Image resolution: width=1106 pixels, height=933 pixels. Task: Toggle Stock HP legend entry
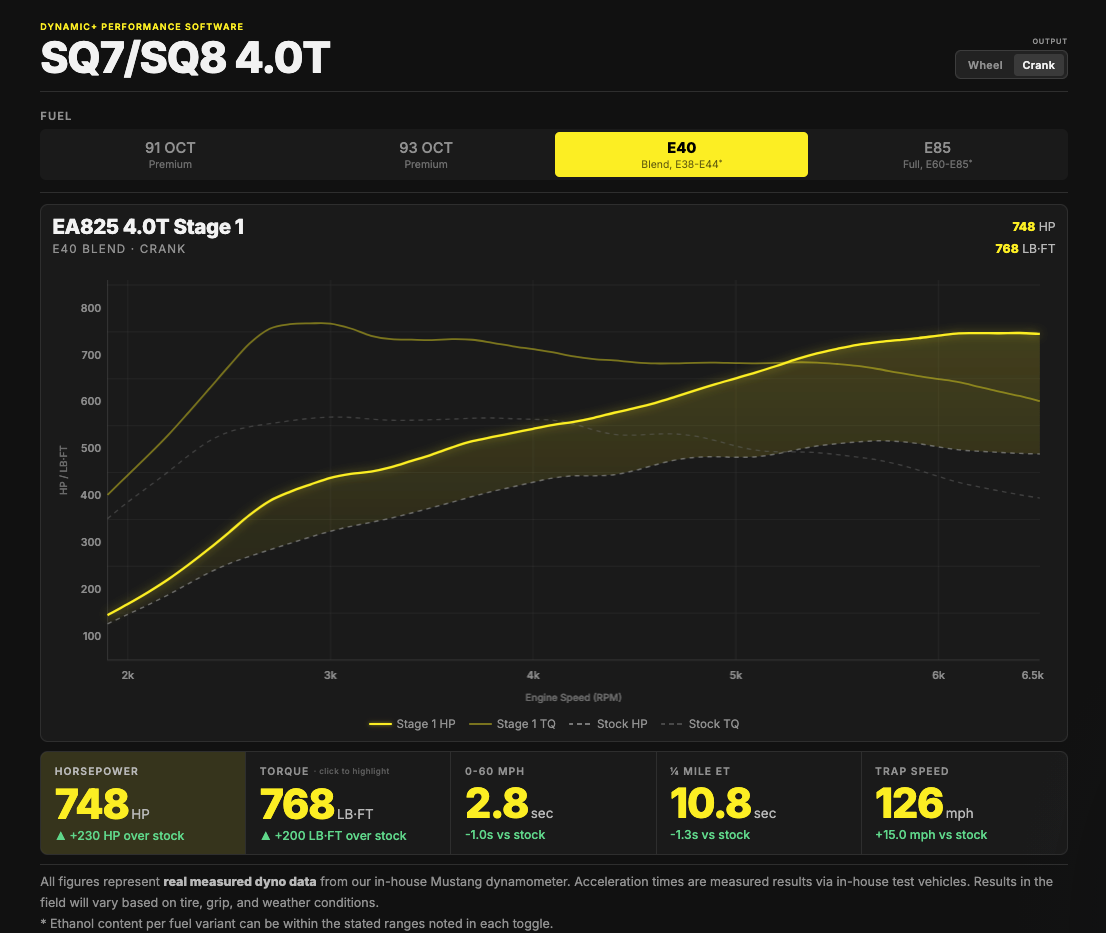click(x=608, y=724)
